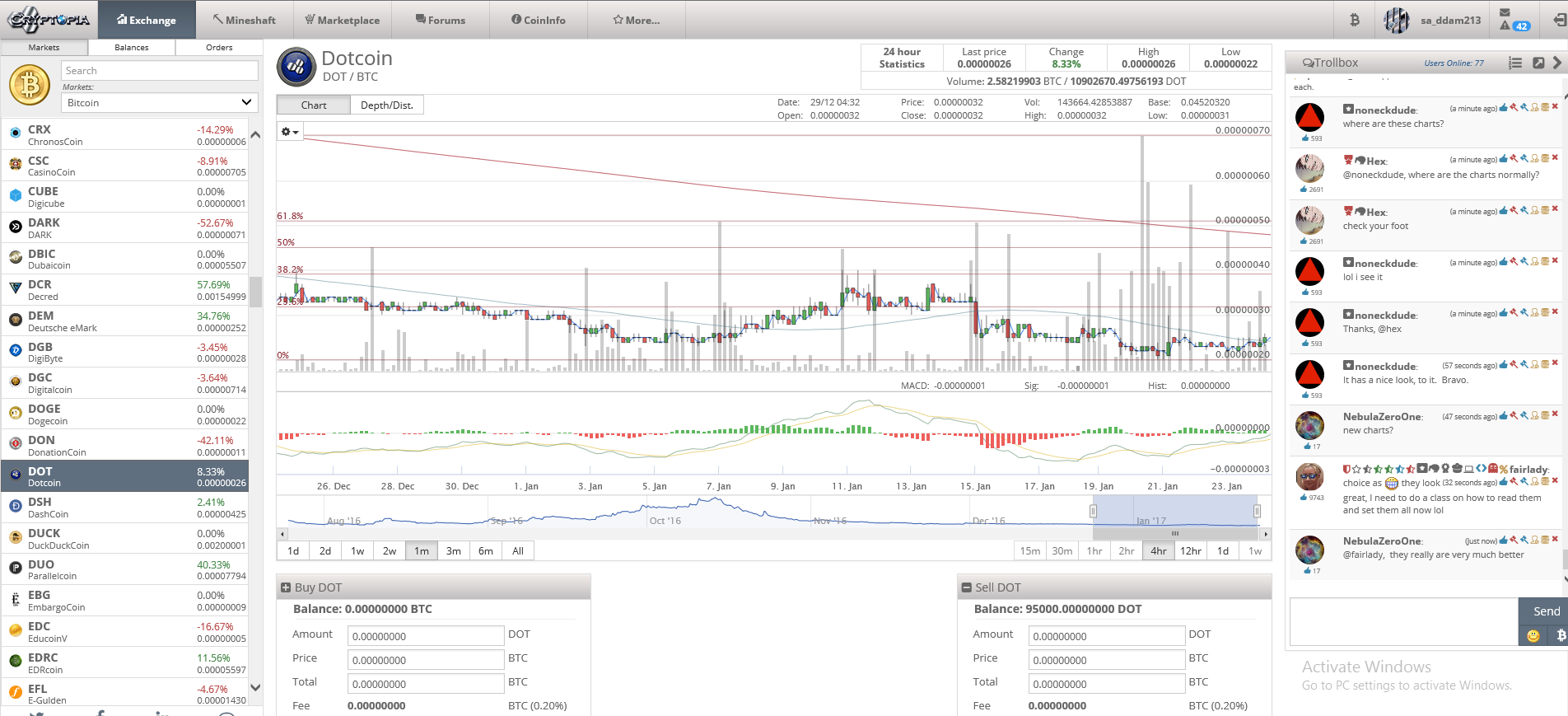
Task: Select the 4hr candle interval
Action: [1159, 551]
